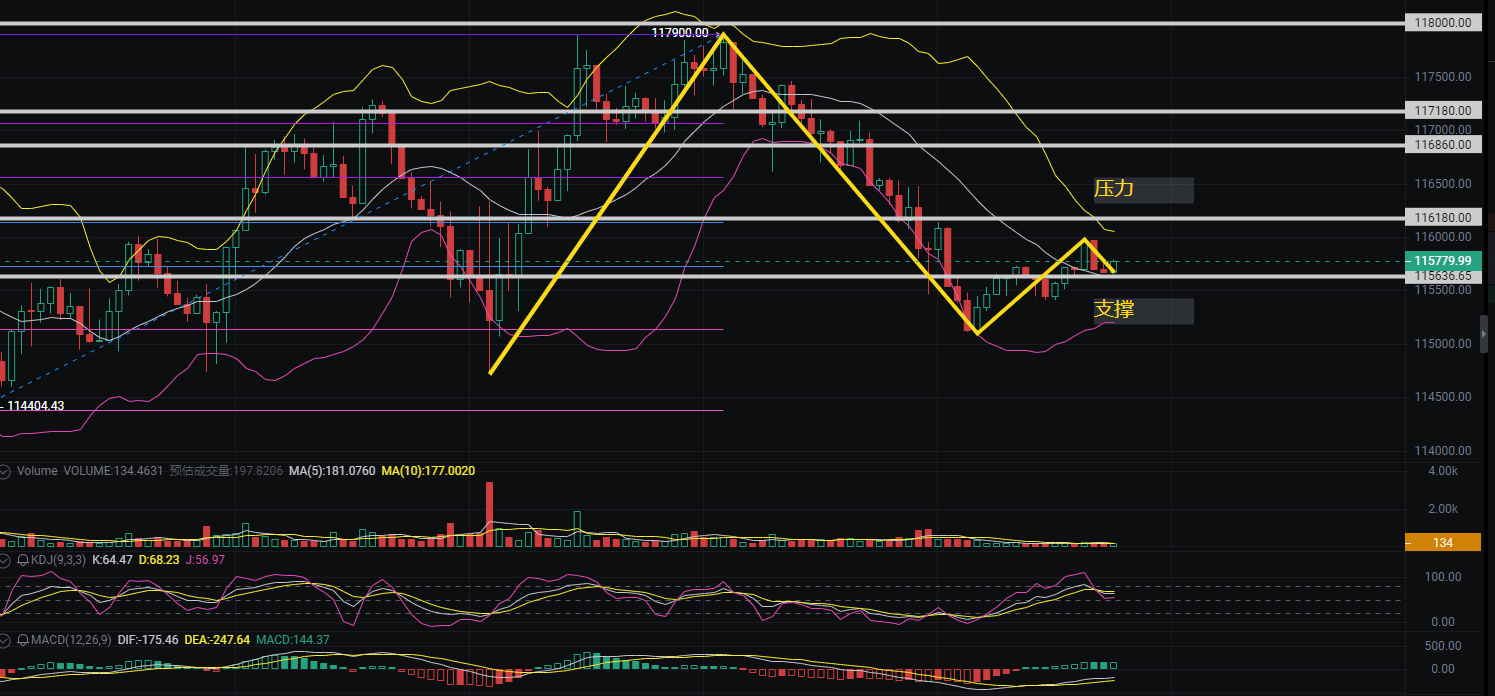Collapse the Volume indicator panel chevron
1495x696 pixels.
pyautogui.click(x=5, y=471)
